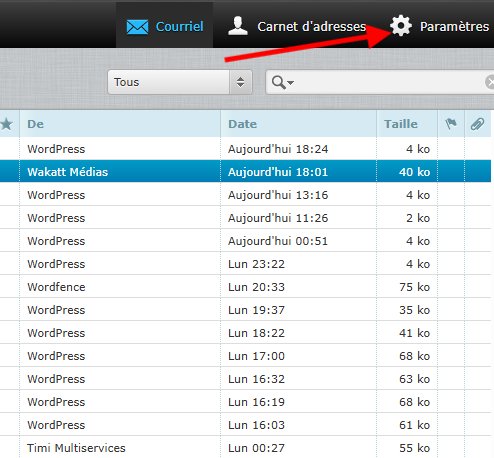Open Carnet d'adresses person icon

coord(238,26)
